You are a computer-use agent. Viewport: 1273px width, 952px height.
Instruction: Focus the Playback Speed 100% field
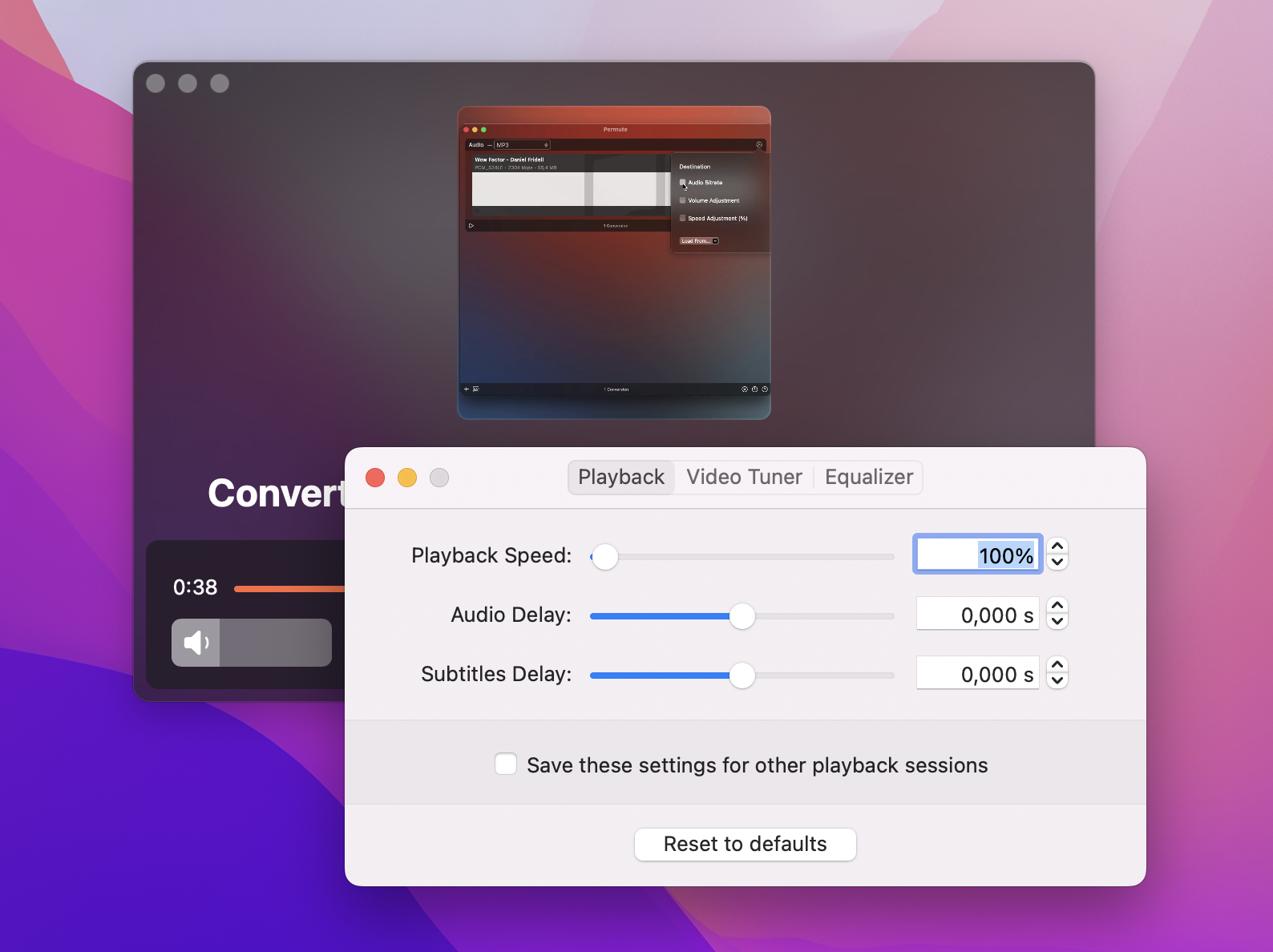pyautogui.click(x=978, y=555)
